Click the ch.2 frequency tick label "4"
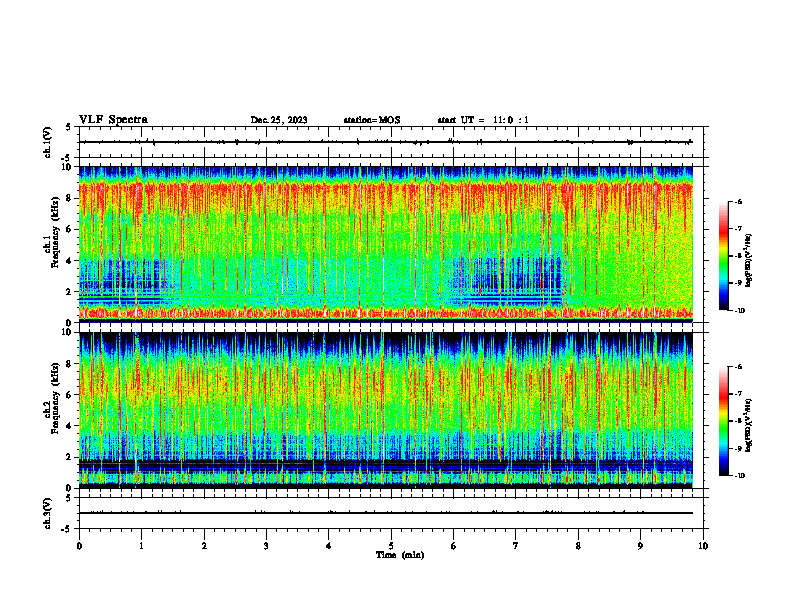Viewport: 792px width, 612px height. [x=69, y=426]
